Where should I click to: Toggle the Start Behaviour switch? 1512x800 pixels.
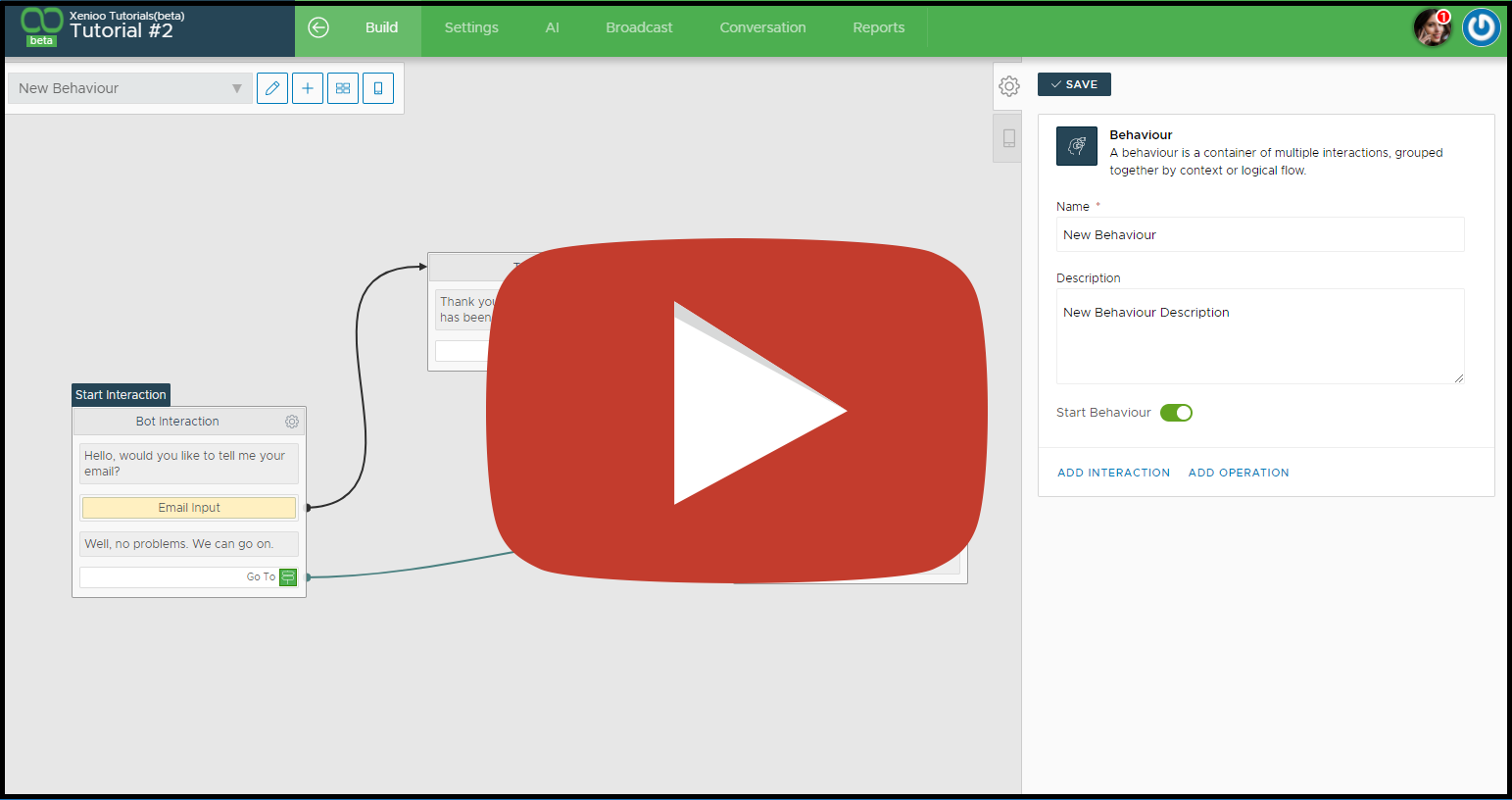pos(1176,413)
